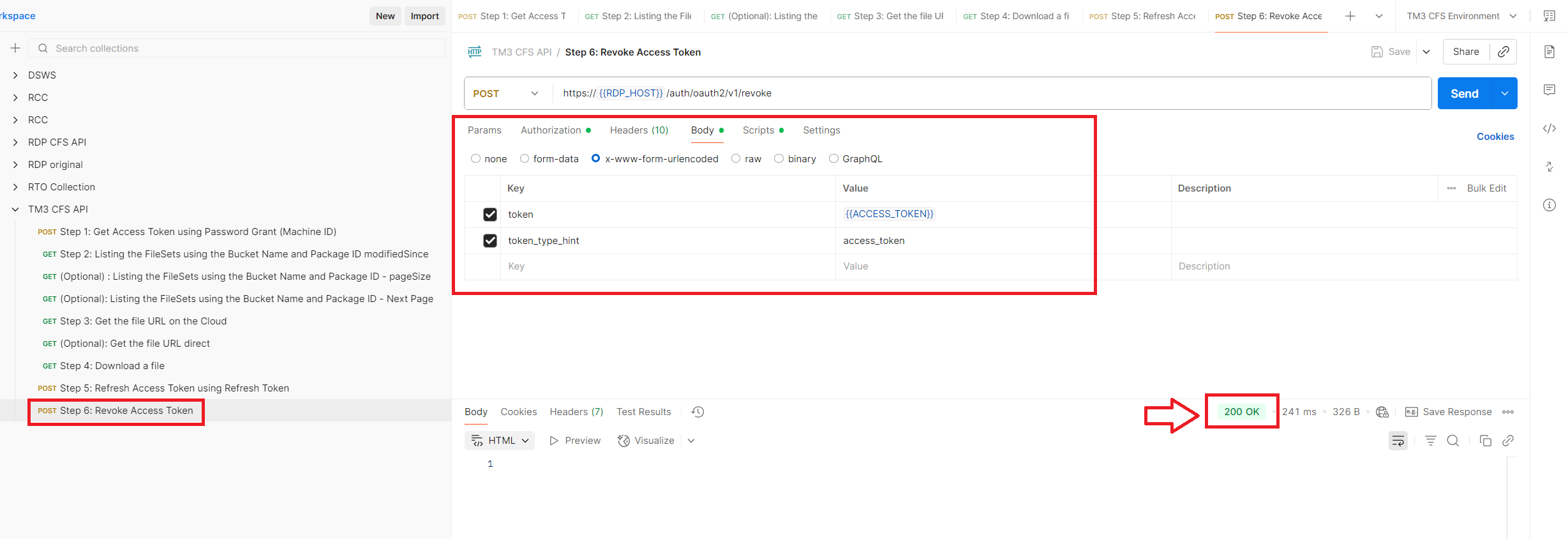1568x539 pixels.
Task: Open the Test Results response tab
Action: [x=643, y=412]
